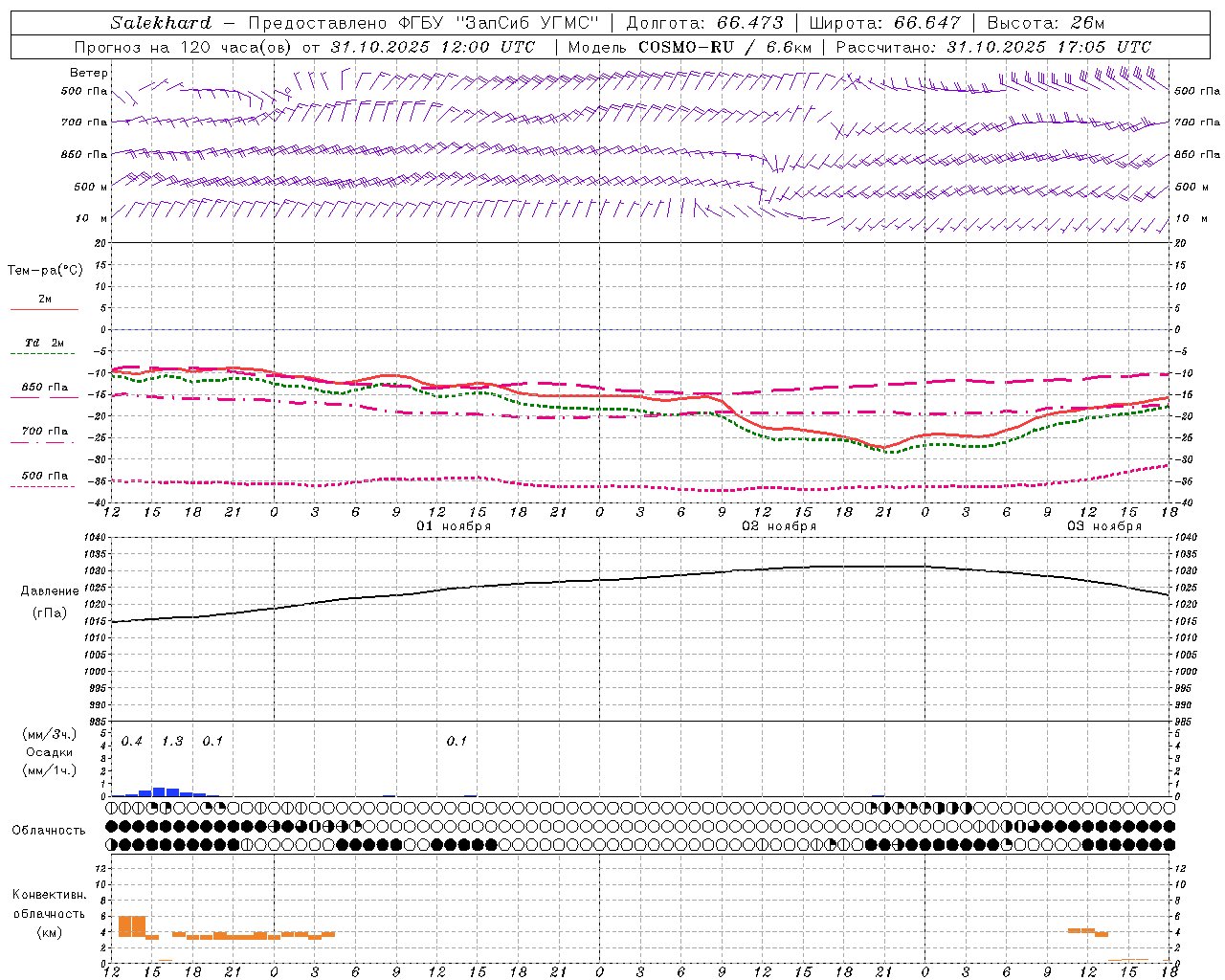Click the Ветер wind panel label
Viewport: 1225px width, 980px height.
(89, 73)
